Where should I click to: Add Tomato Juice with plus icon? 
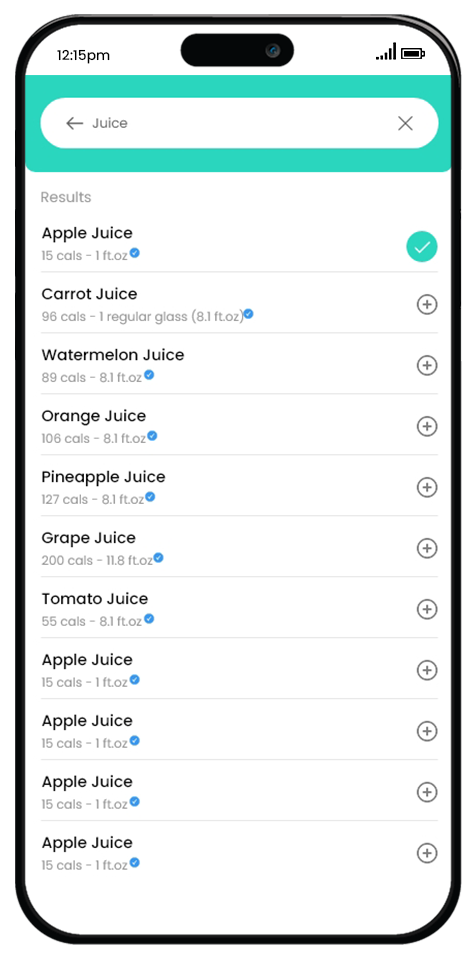[x=427, y=609]
